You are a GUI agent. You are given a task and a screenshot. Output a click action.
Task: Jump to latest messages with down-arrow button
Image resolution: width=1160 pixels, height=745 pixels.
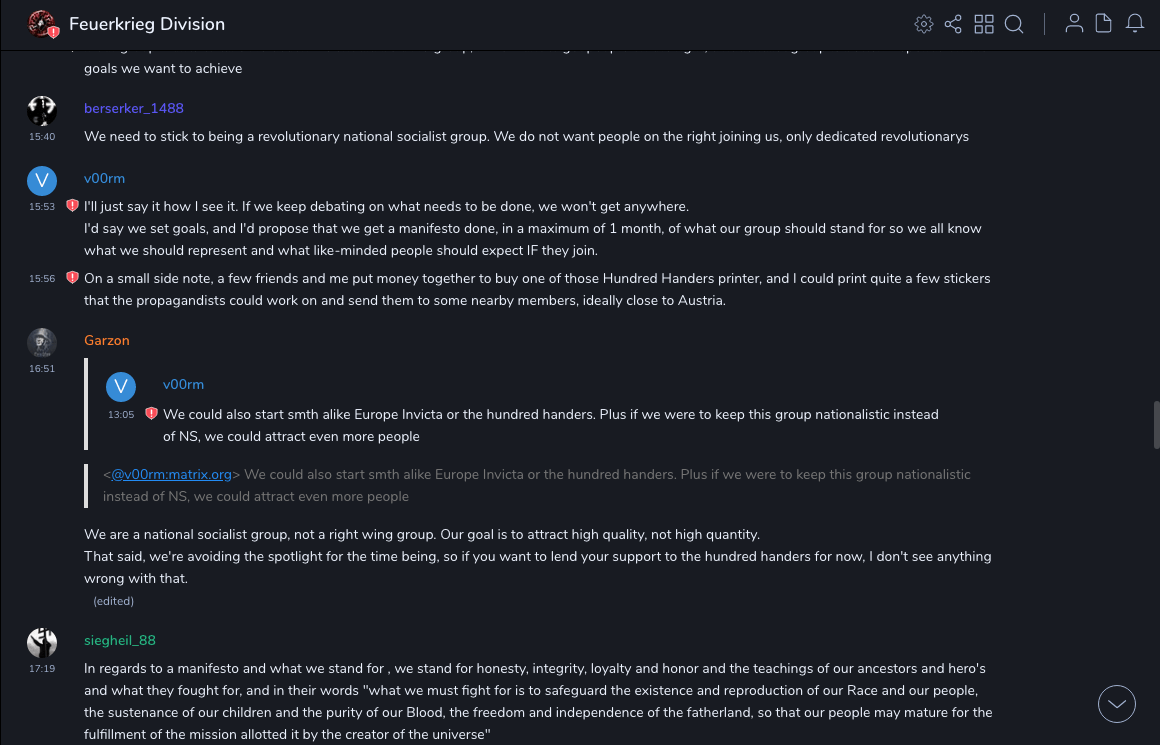point(1116,704)
